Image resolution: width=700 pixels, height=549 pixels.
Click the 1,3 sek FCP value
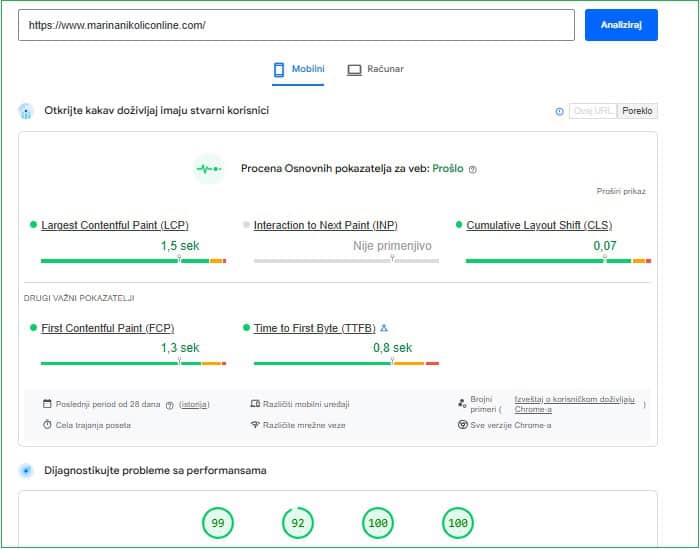[x=180, y=348]
